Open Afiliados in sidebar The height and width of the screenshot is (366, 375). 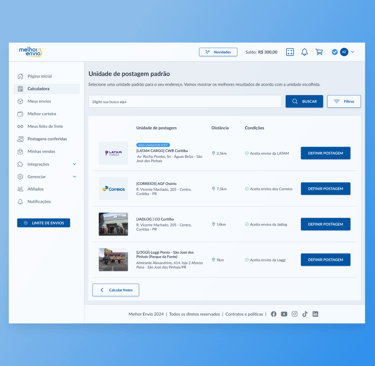[x=46, y=189]
